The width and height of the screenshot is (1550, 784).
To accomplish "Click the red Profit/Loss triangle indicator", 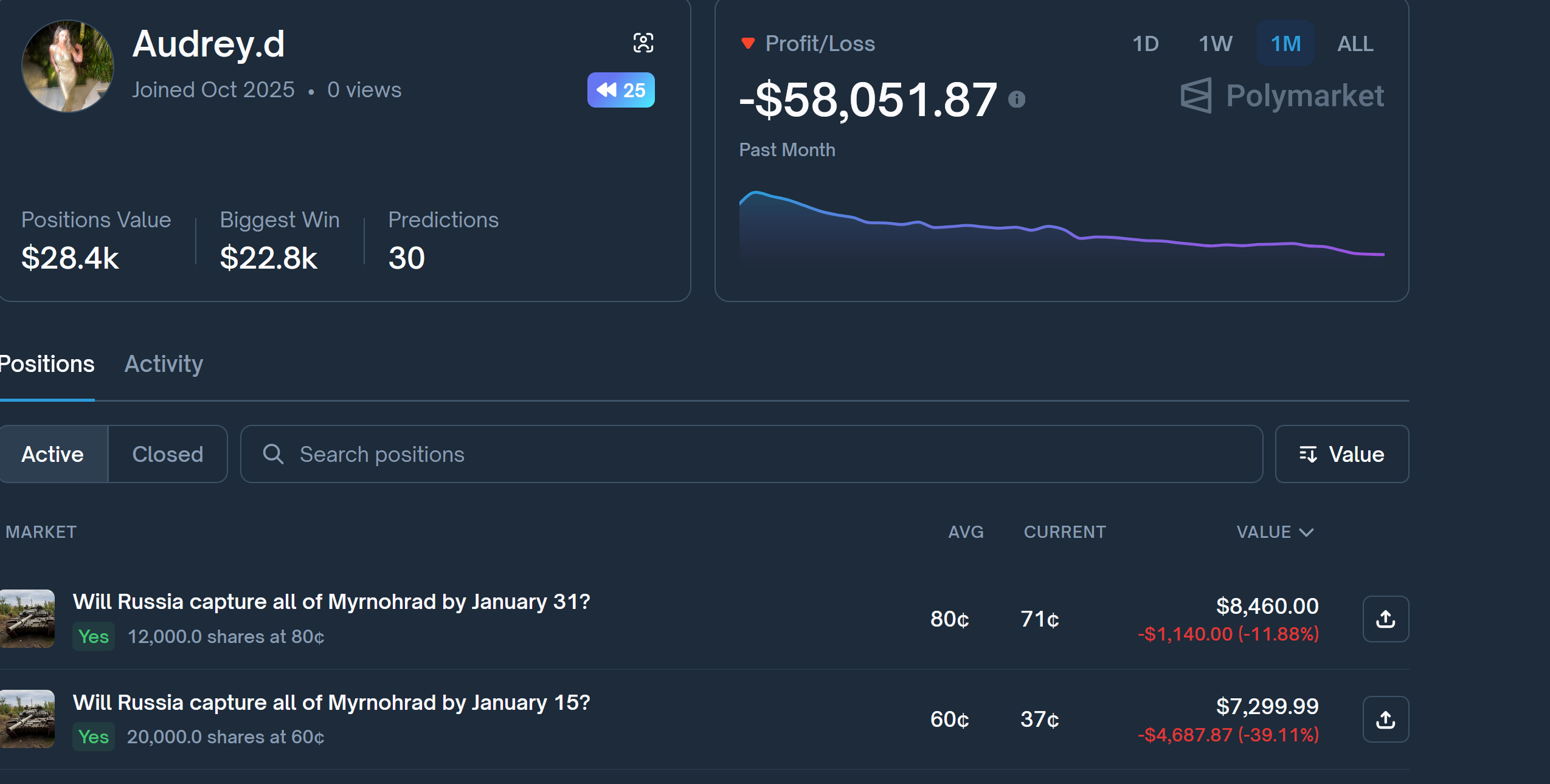I will (x=747, y=43).
